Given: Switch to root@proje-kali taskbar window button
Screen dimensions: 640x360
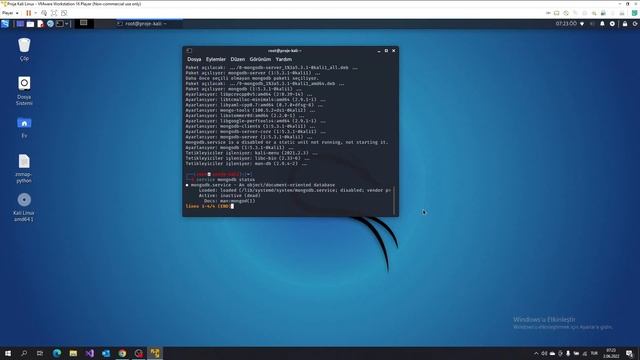Looking at the screenshot, I should coord(149,24).
